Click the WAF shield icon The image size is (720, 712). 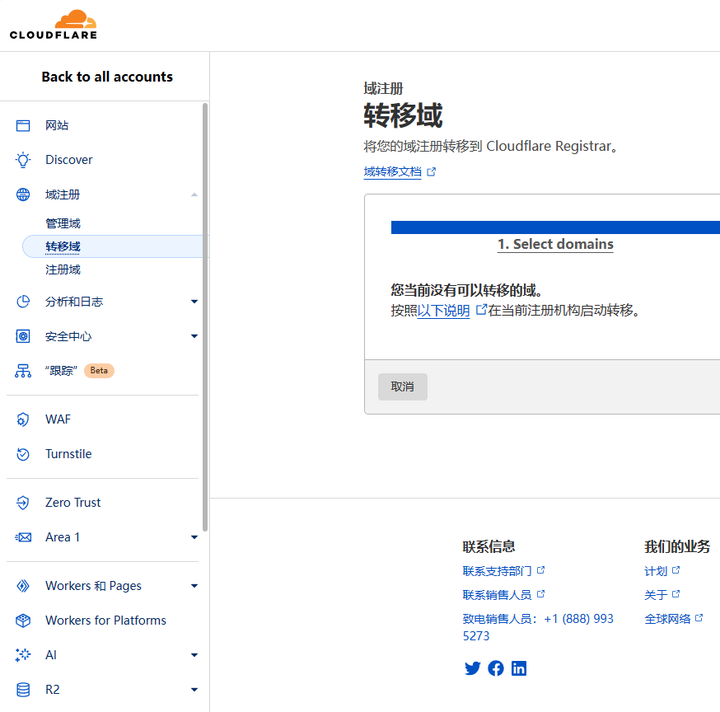click(23, 419)
